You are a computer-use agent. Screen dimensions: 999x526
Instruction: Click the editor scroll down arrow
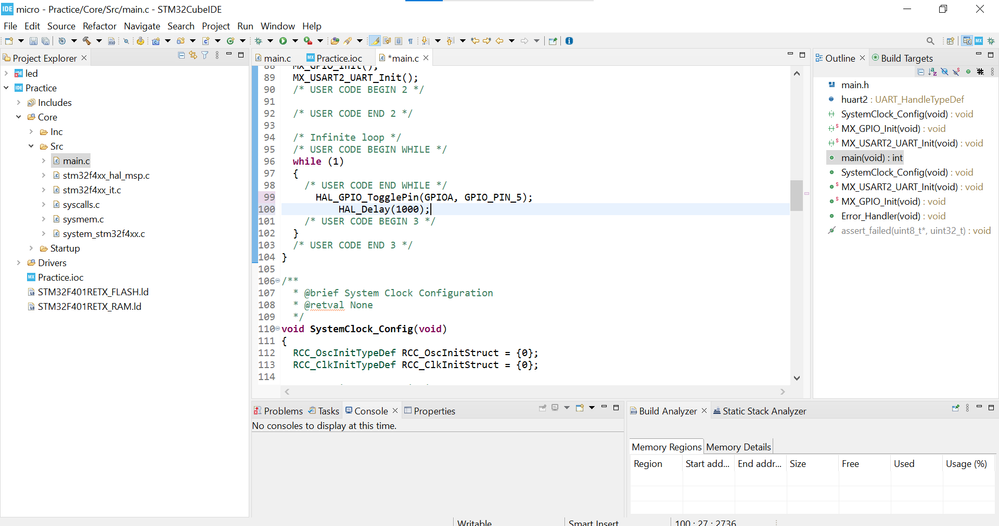click(x=796, y=378)
